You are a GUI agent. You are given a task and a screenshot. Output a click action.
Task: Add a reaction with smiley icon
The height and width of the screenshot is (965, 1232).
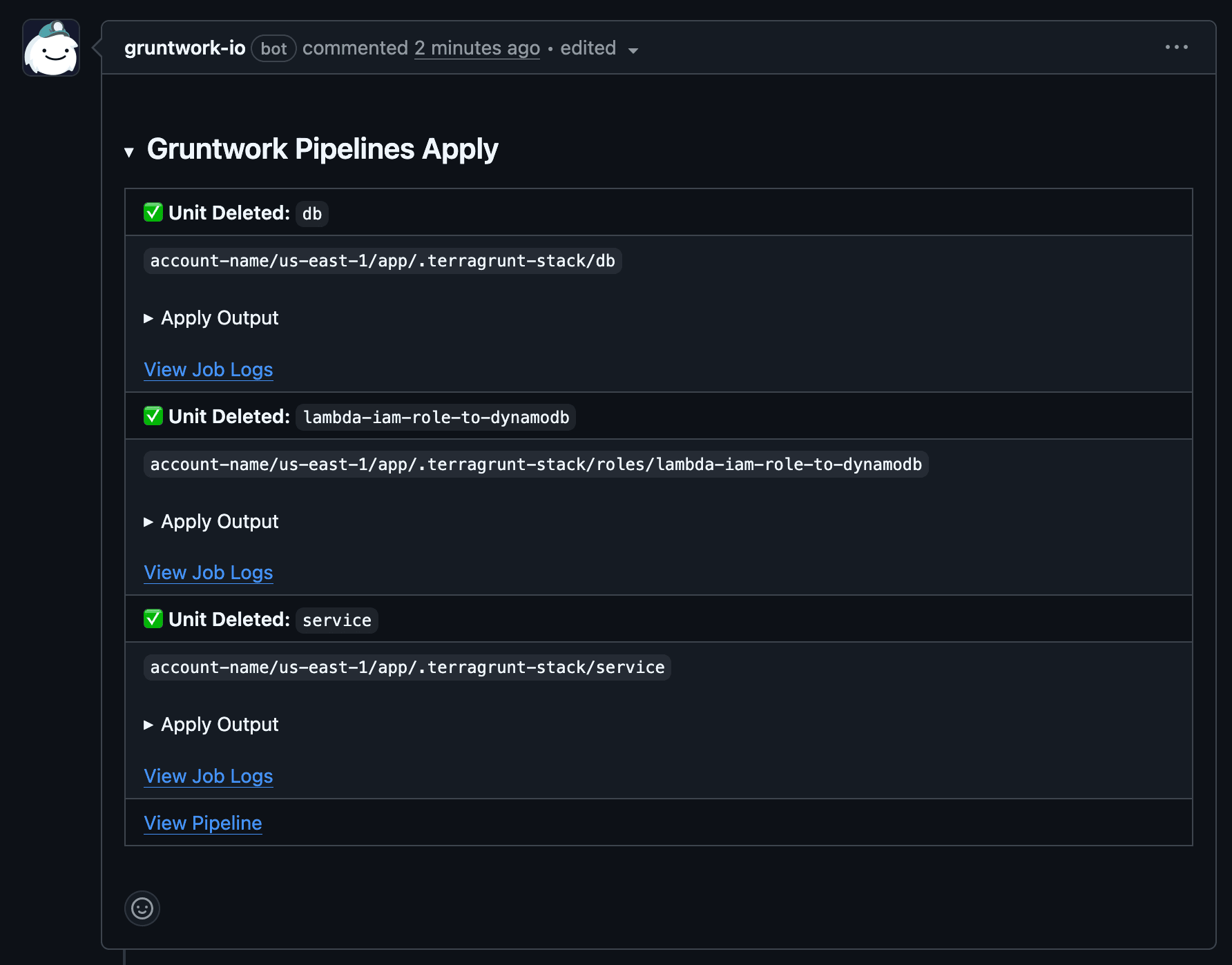(x=142, y=908)
